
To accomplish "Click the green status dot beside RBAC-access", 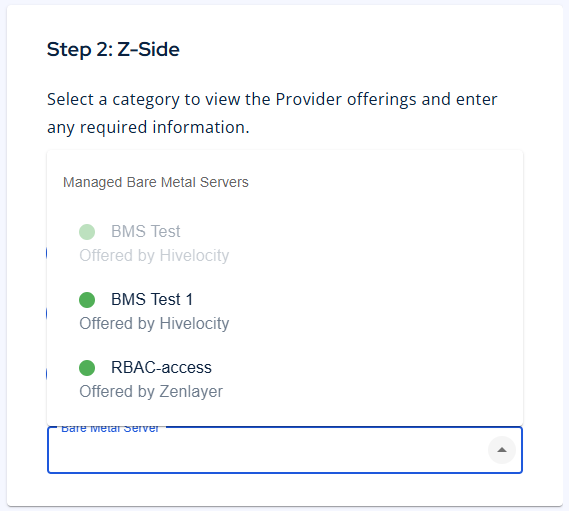I will (87, 368).
